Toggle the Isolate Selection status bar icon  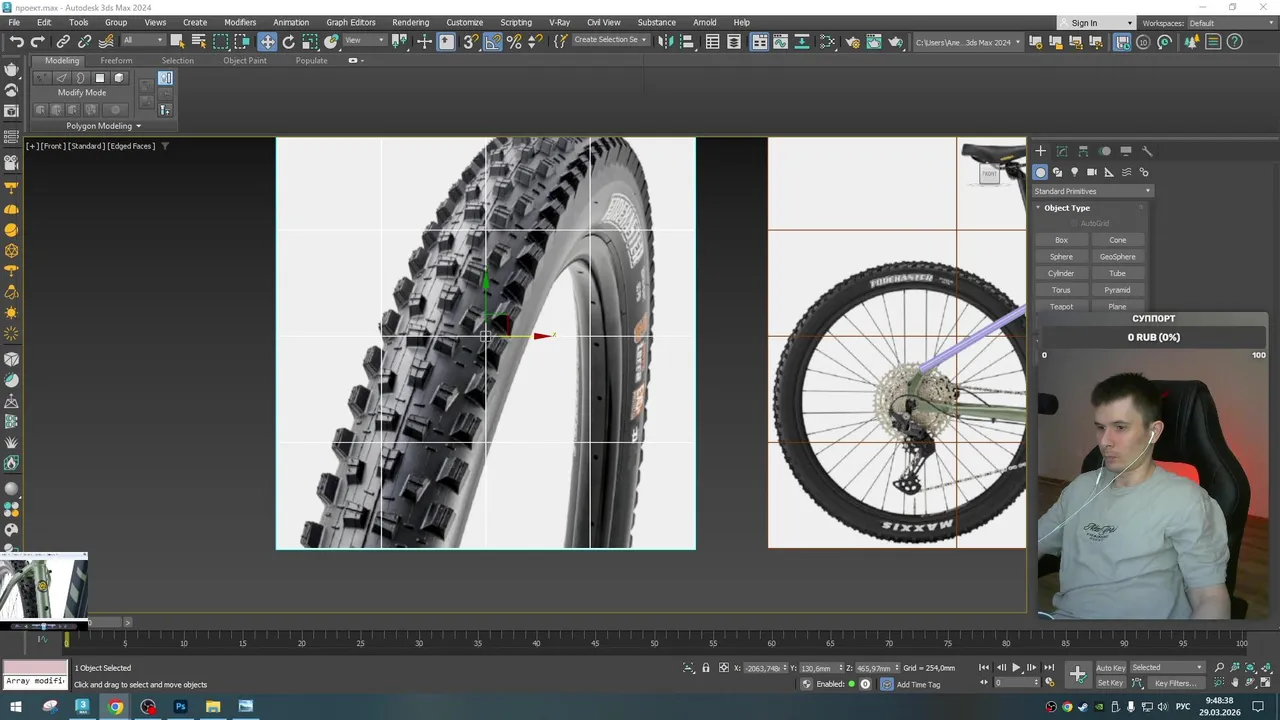689,668
